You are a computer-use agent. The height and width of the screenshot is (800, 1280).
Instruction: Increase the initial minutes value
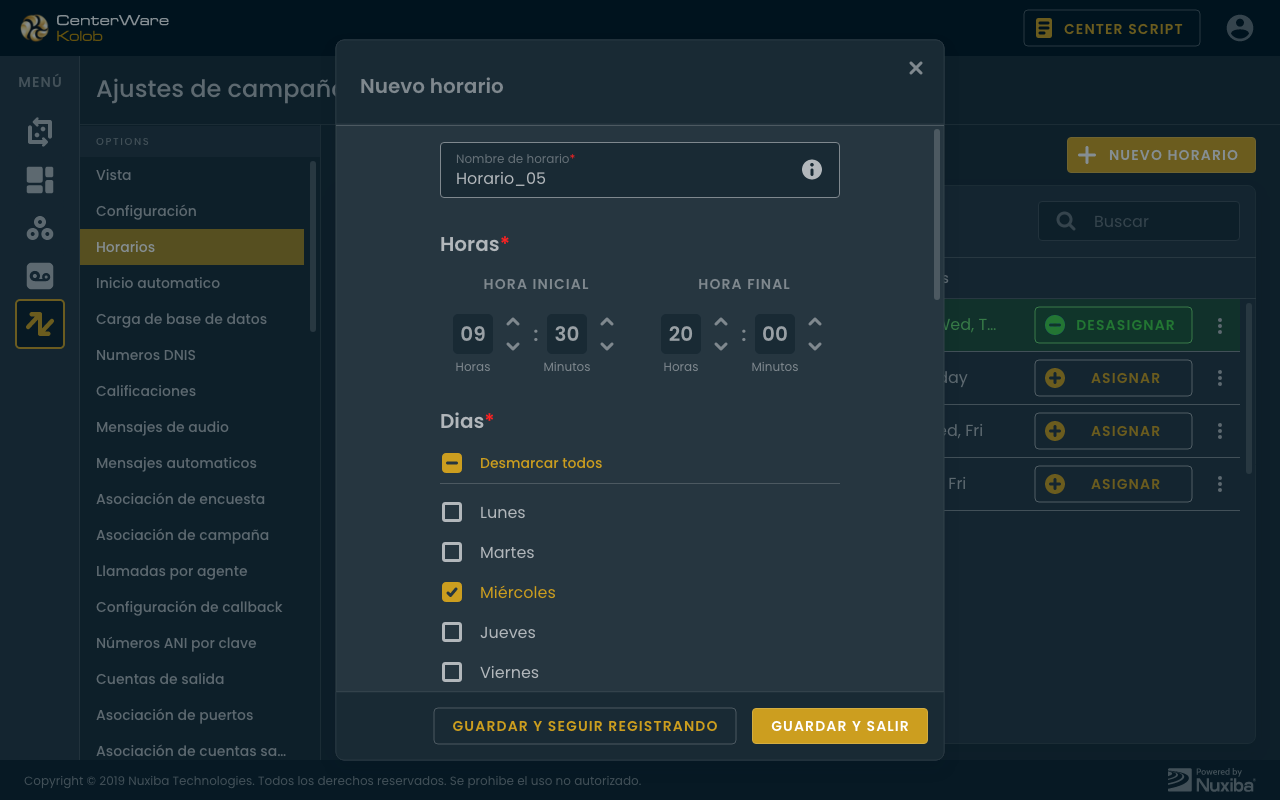[x=607, y=322]
